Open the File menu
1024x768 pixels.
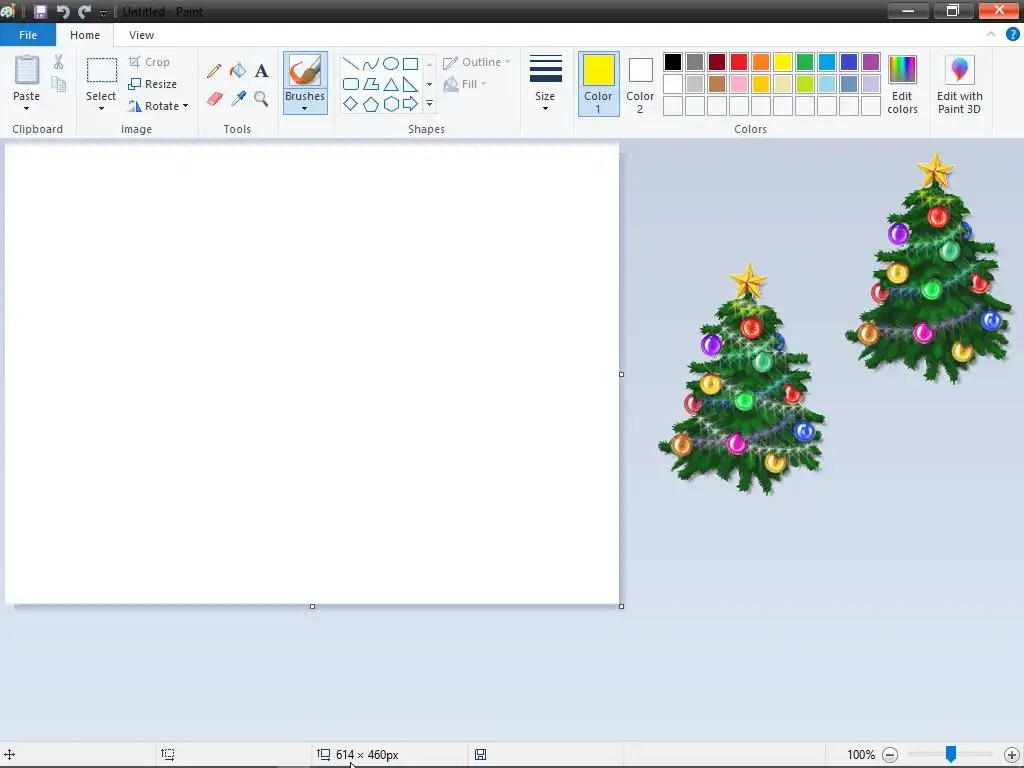(x=28, y=35)
